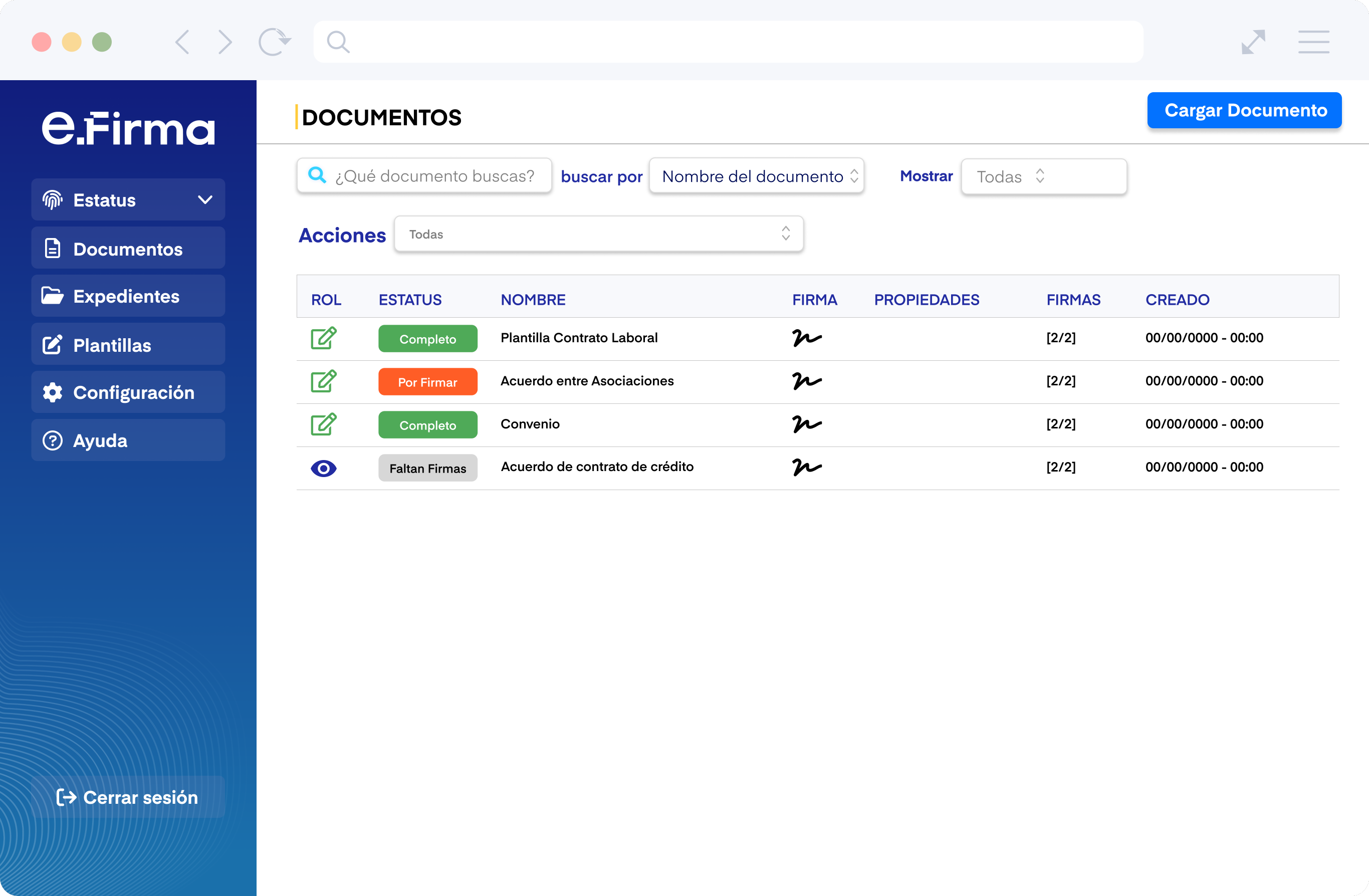Click the logout arrow icon

pos(66,797)
